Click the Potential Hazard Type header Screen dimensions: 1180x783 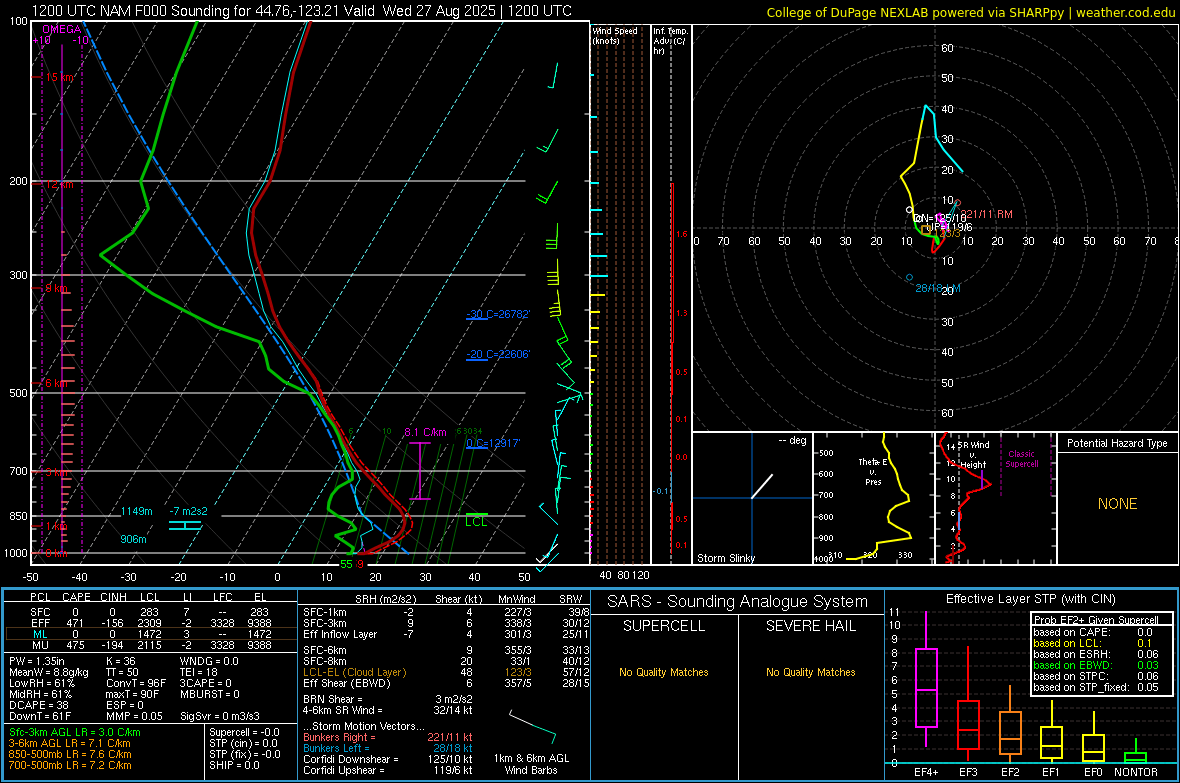[1117, 443]
